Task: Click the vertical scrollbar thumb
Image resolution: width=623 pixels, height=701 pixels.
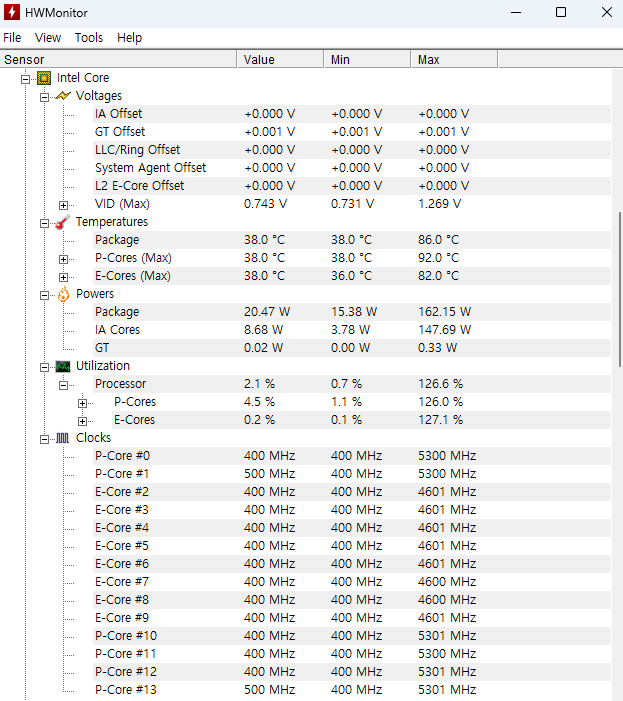Action: [619, 289]
